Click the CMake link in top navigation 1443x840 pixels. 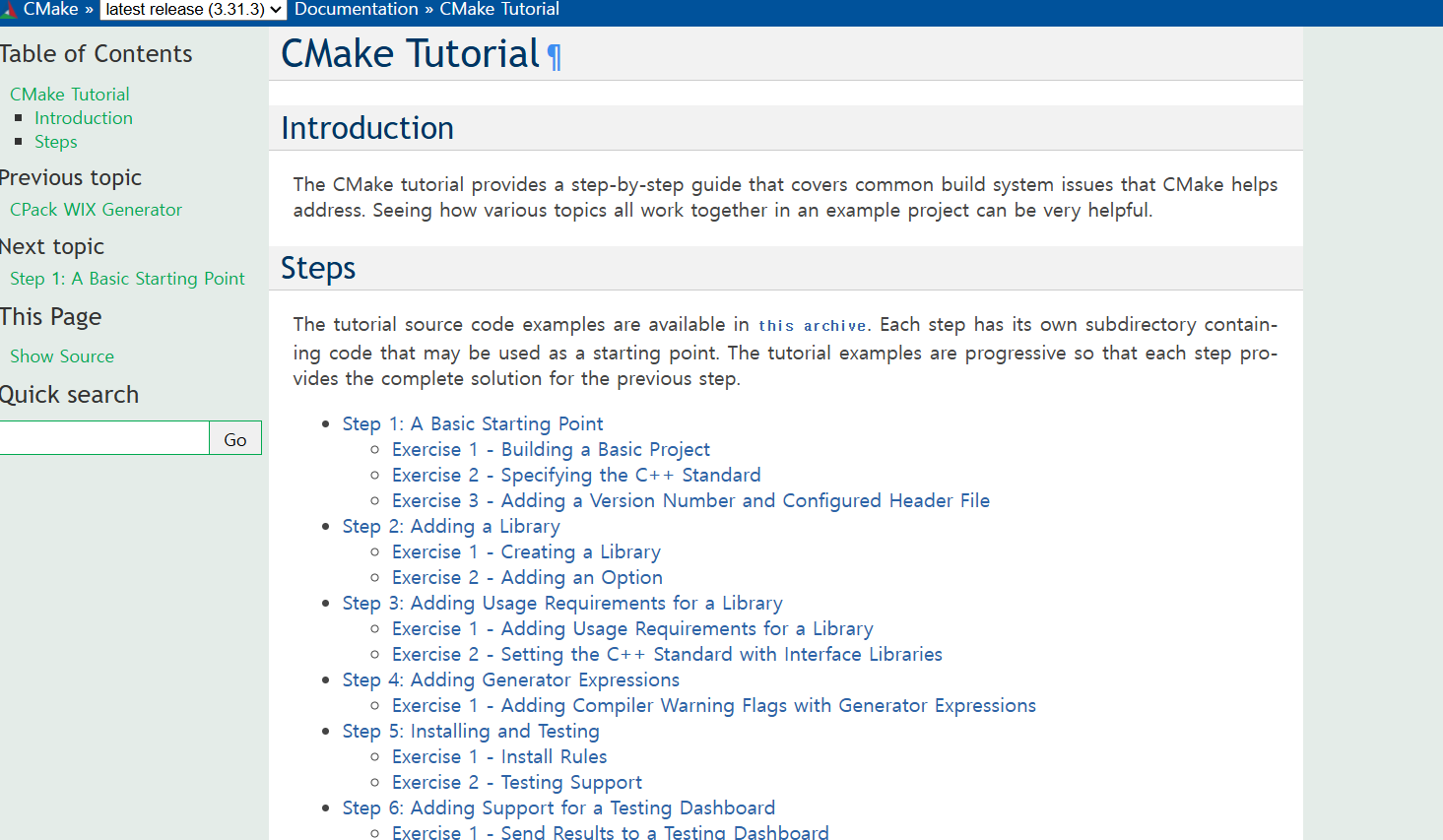[x=50, y=9]
